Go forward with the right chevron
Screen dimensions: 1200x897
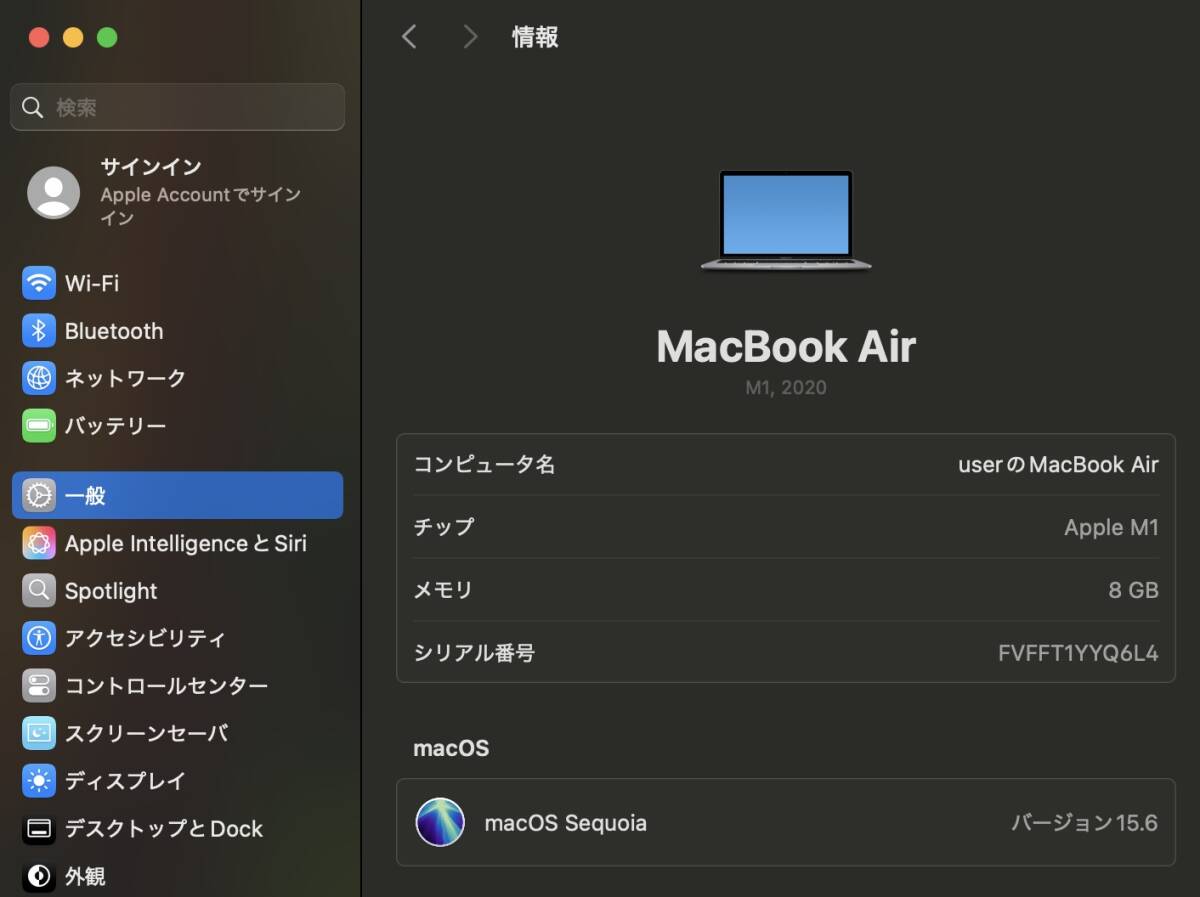470,37
